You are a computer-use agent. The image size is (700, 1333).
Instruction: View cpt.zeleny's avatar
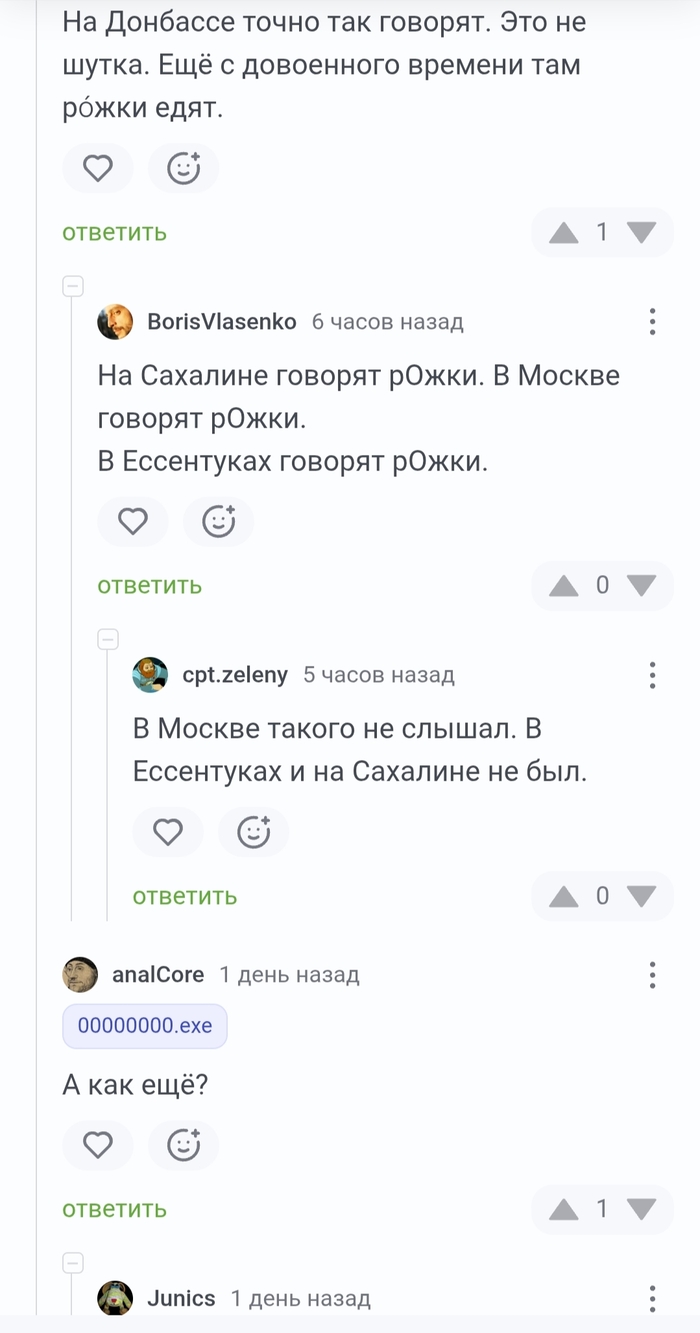coord(150,675)
